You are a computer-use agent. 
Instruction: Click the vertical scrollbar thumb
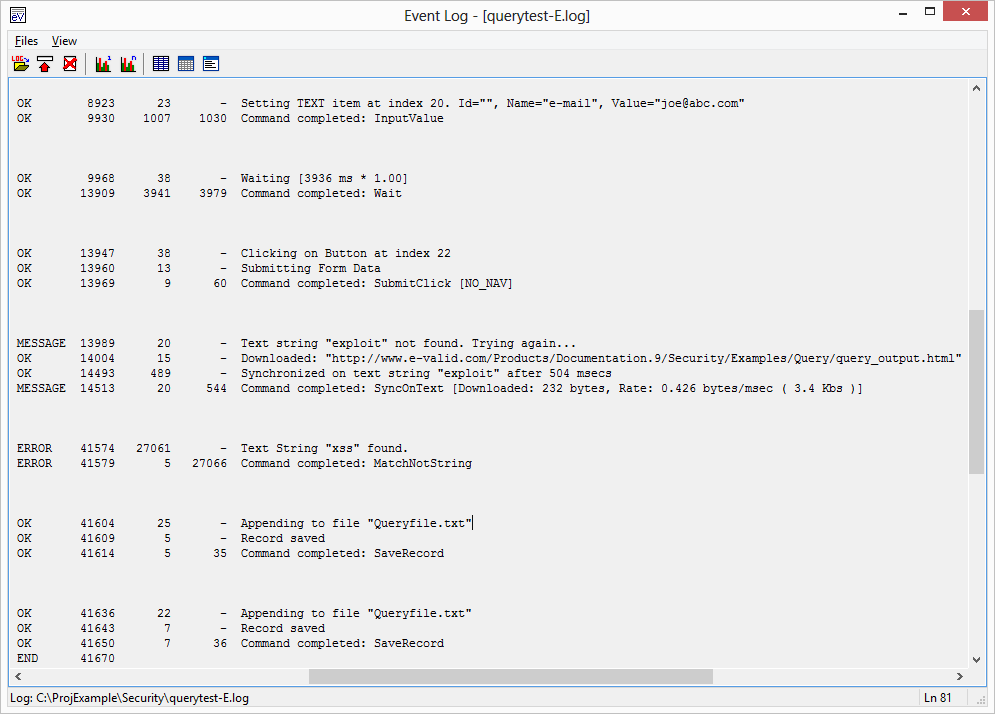pos(976,392)
